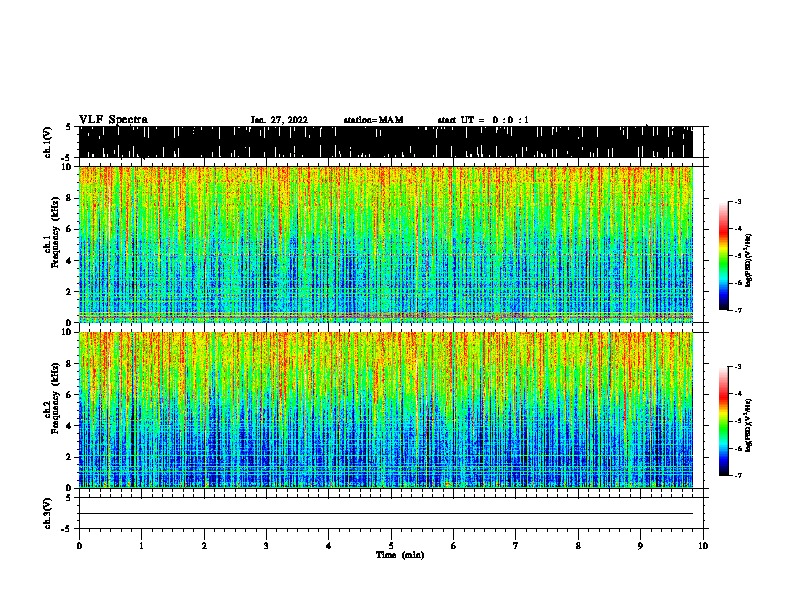Screen dimensions: 792x612
Task: Click the date label "Jan. 27, 2022"
Action: (x=279, y=120)
